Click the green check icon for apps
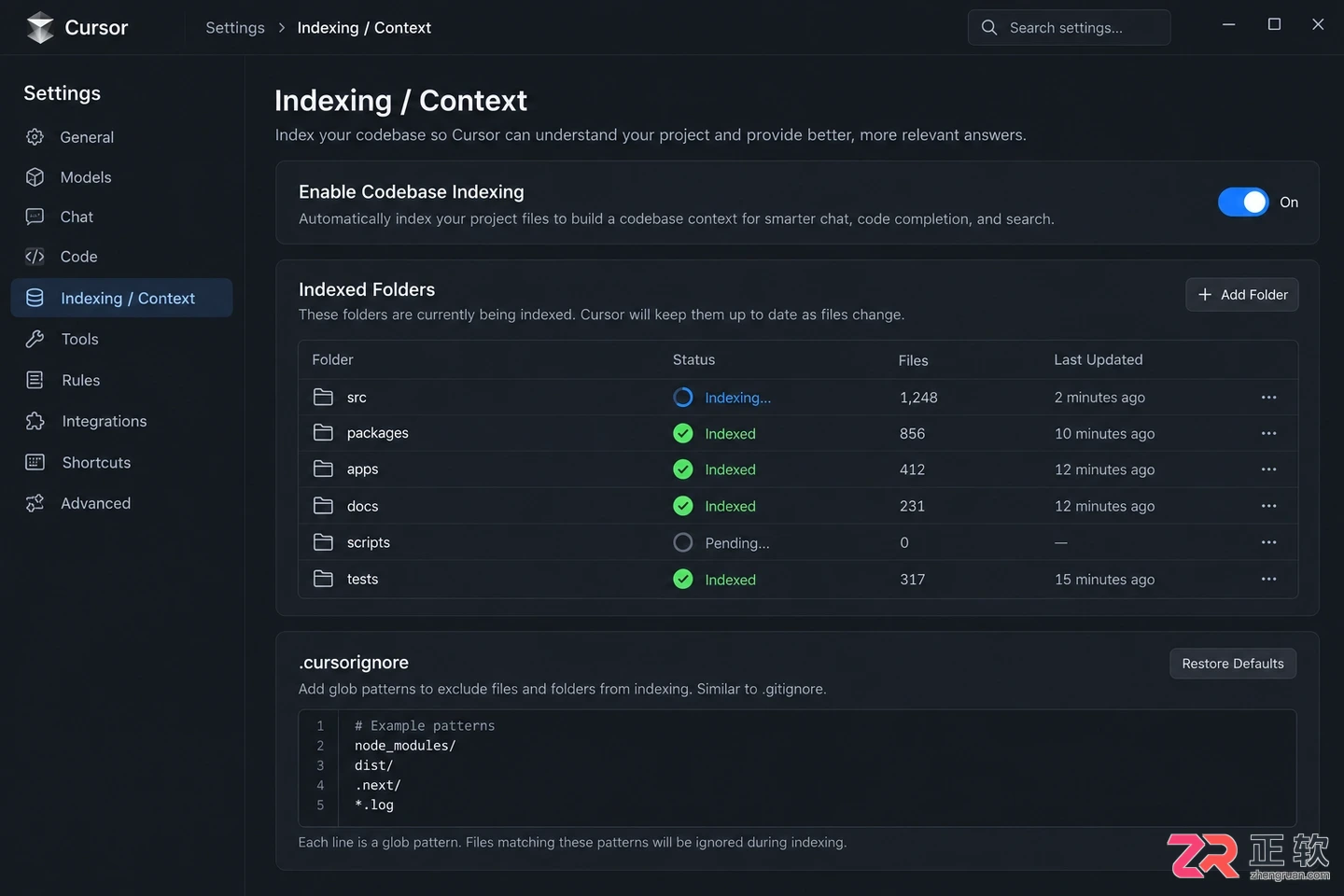Image resolution: width=1344 pixels, height=896 pixels. tap(683, 469)
